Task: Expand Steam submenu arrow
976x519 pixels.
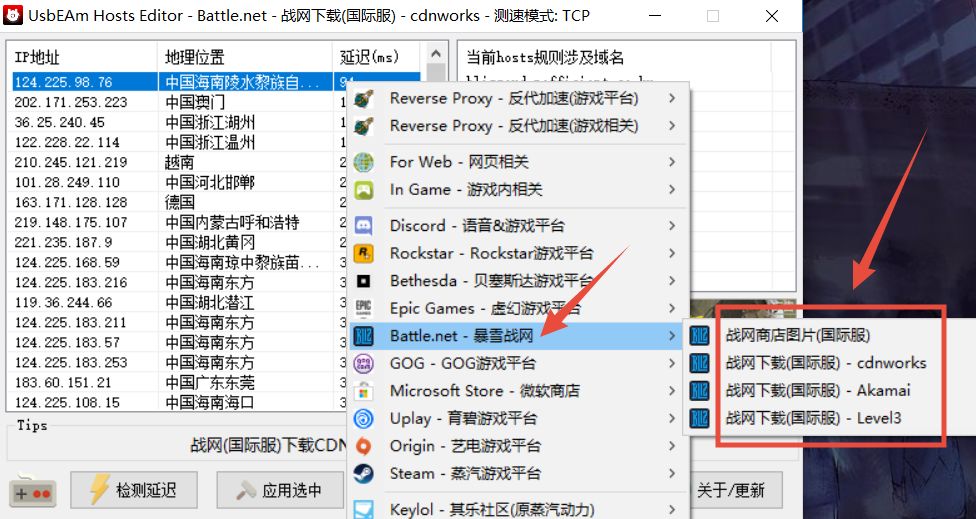Action: tap(672, 474)
